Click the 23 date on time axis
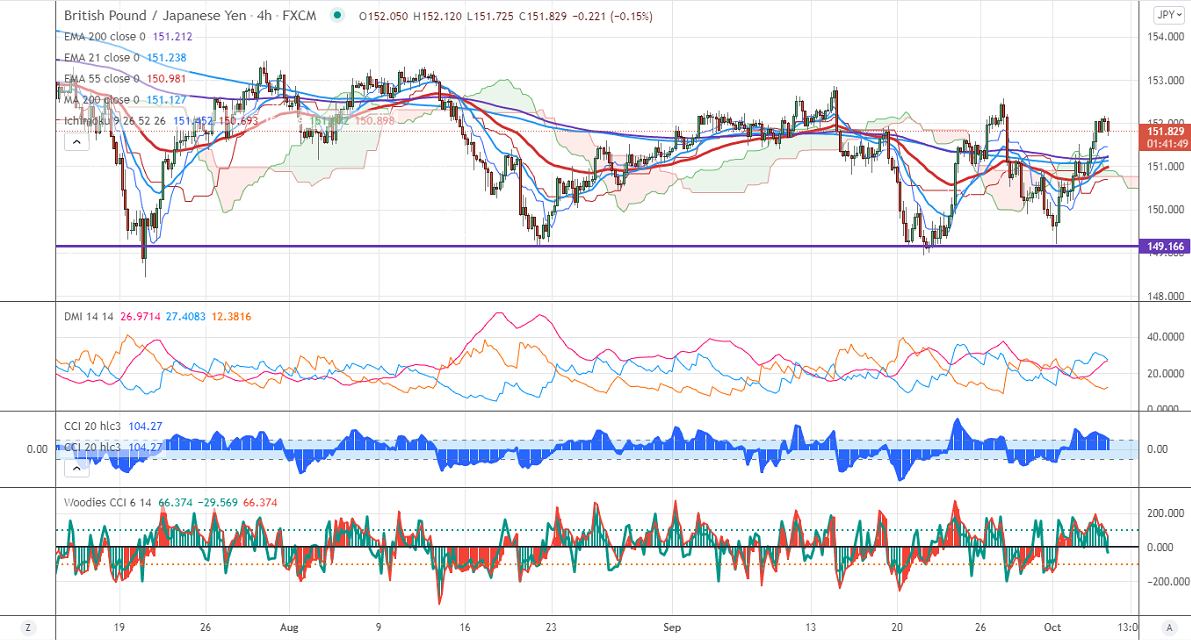Screen dimensions: 1191x640 (551, 628)
